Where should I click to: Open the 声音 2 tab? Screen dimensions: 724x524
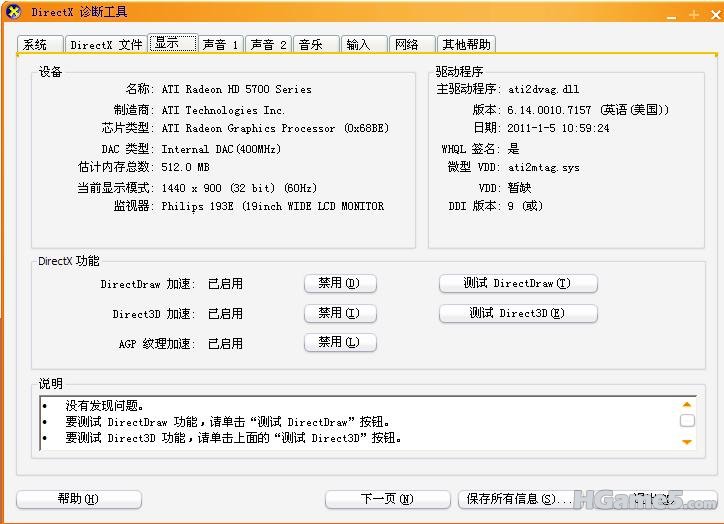(x=269, y=44)
